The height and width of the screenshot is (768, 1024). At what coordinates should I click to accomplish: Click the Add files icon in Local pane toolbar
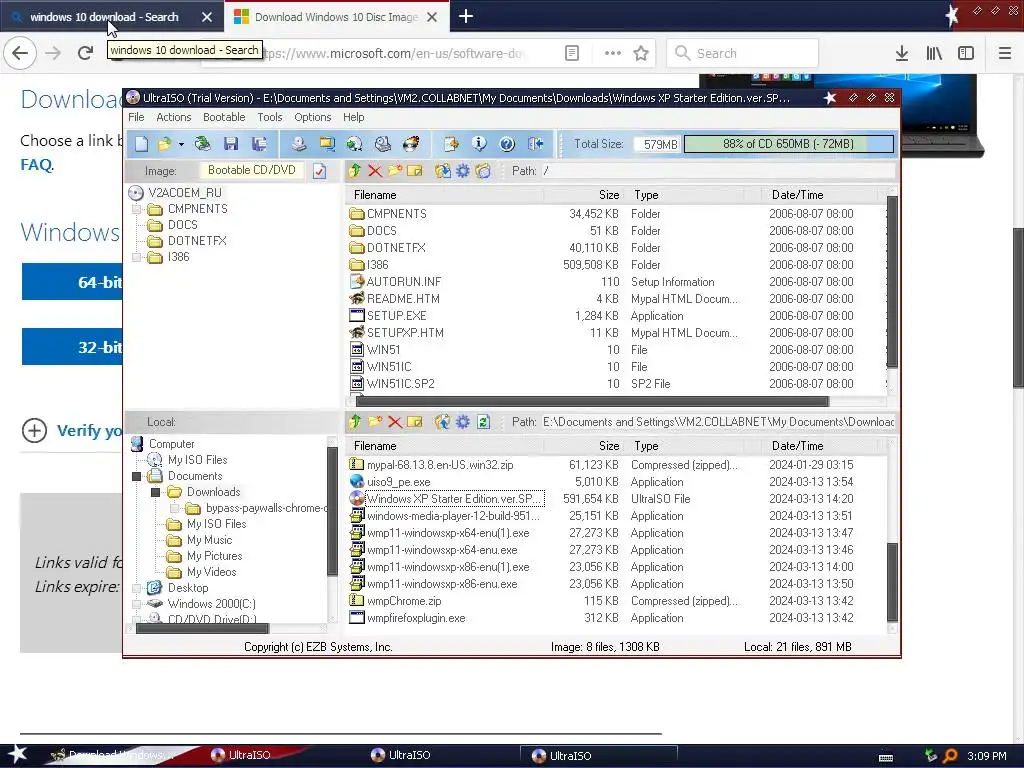[x=442, y=422]
